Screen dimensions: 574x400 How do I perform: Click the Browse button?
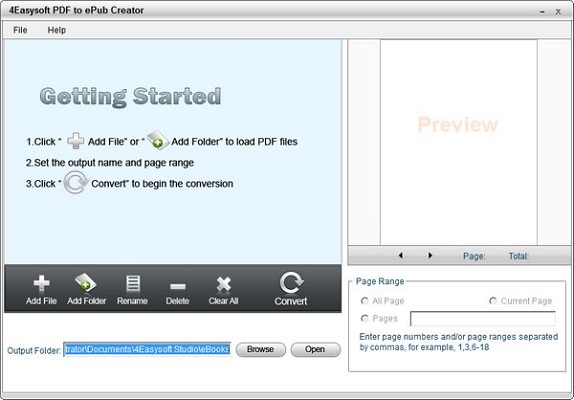click(261, 349)
